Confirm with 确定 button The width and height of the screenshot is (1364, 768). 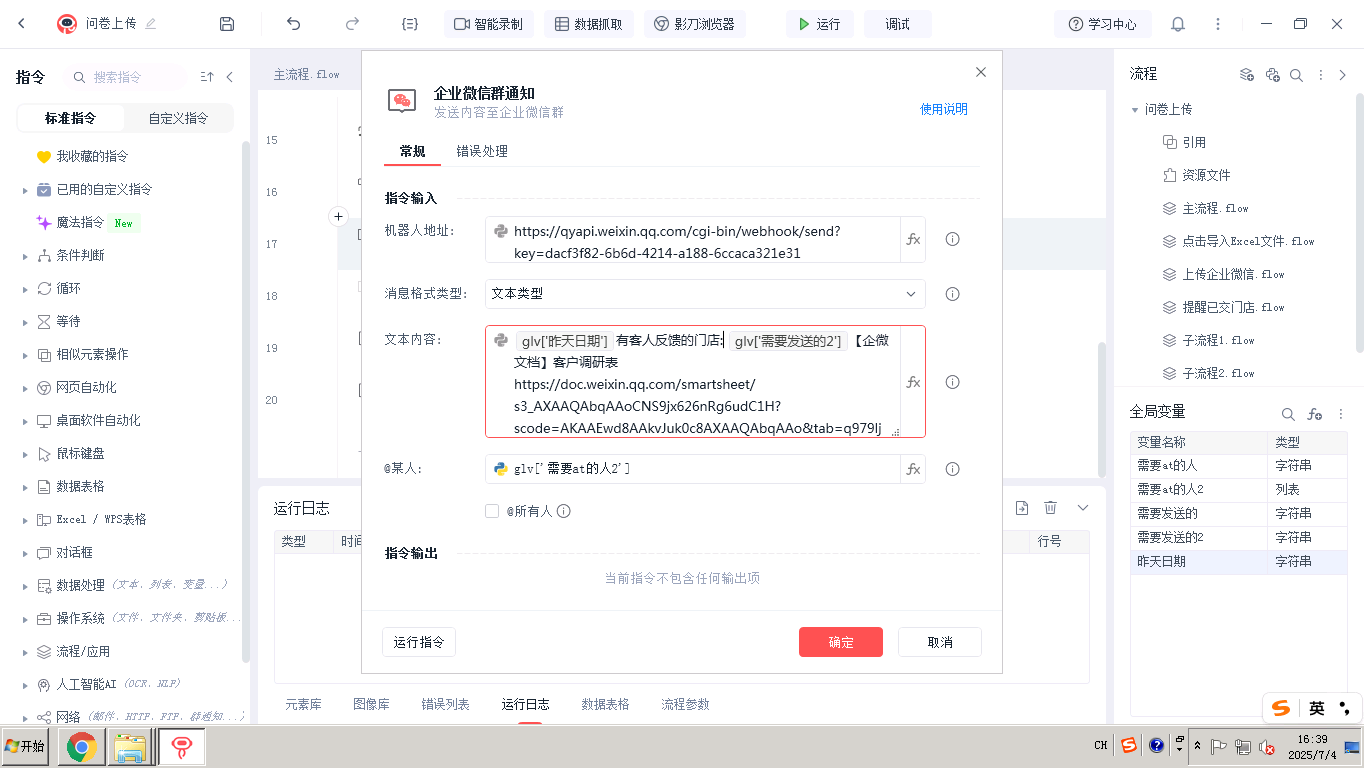pyautogui.click(x=841, y=642)
